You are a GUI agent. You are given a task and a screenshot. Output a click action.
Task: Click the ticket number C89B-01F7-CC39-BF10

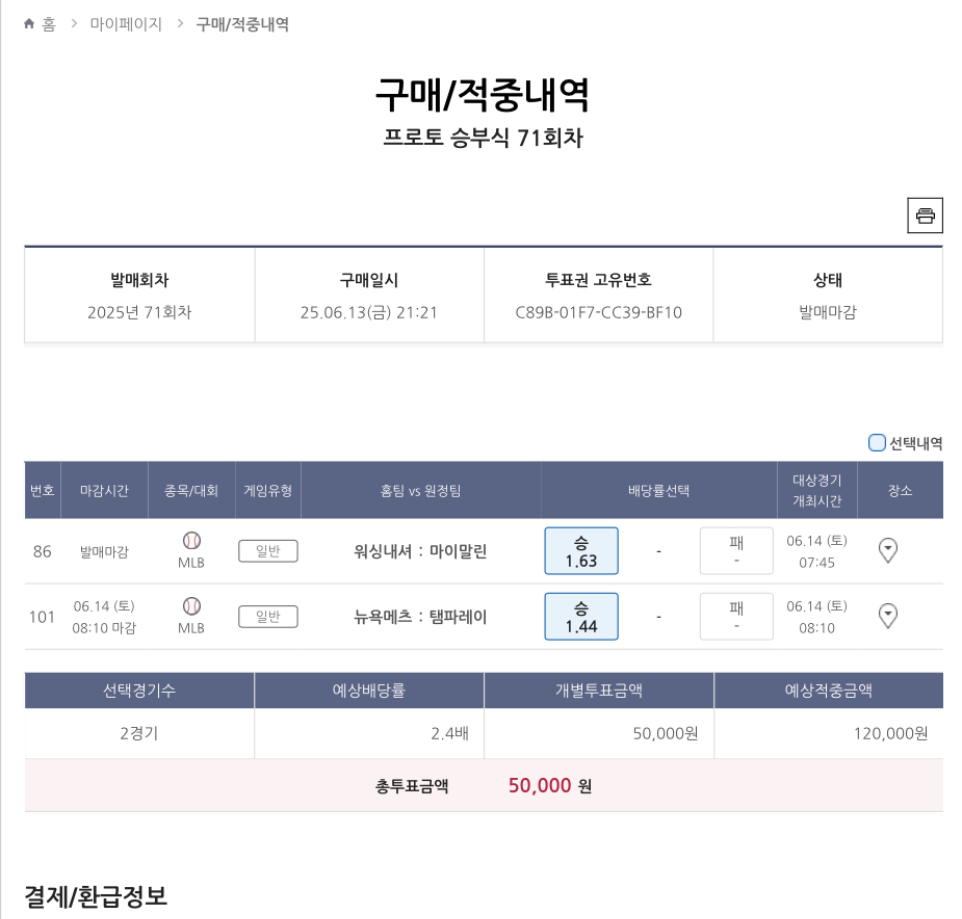coord(598,312)
